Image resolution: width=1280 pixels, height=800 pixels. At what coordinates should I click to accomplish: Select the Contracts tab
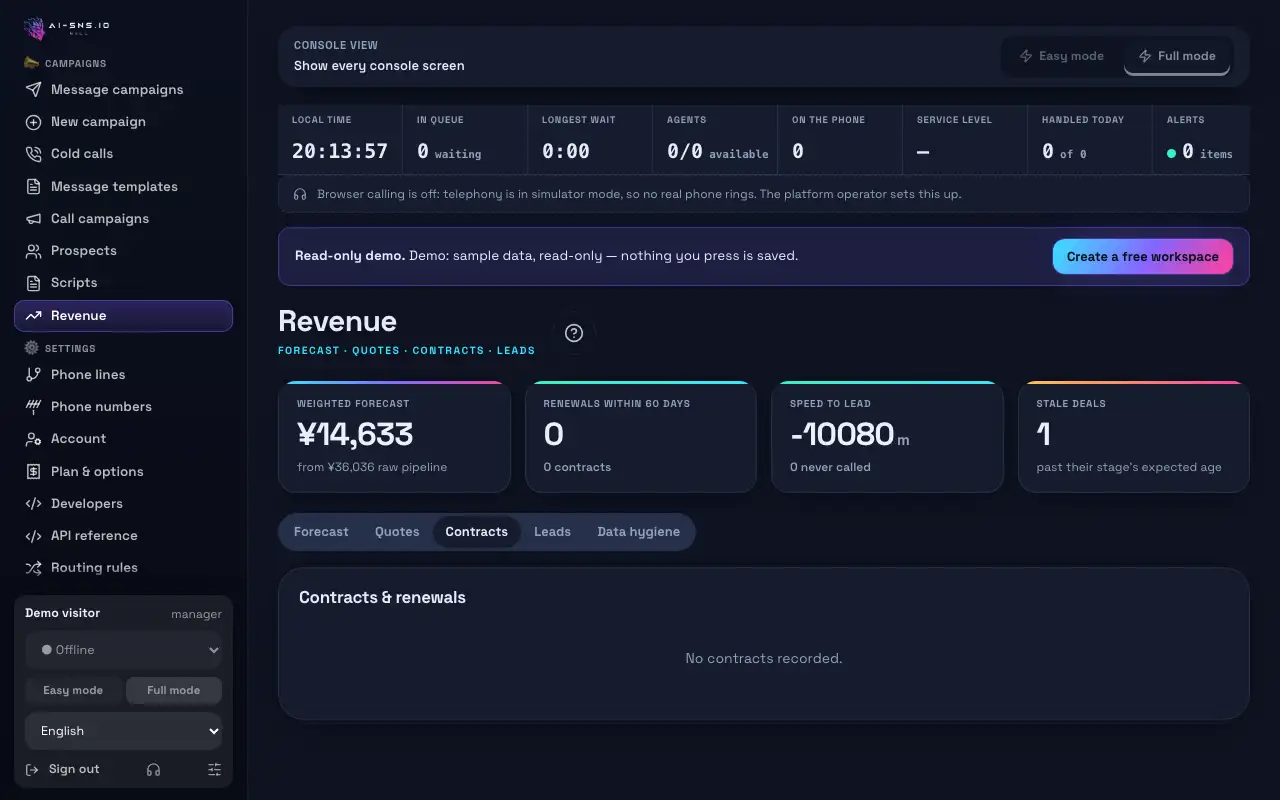[x=477, y=532]
